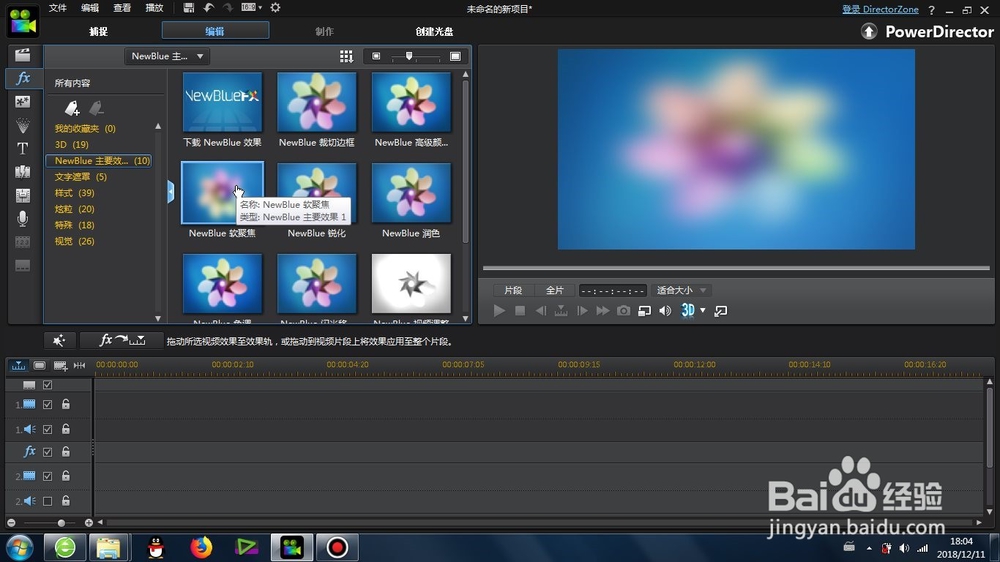Select the Effect Room fx icon

pyautogui.click(x=22, y=78)
